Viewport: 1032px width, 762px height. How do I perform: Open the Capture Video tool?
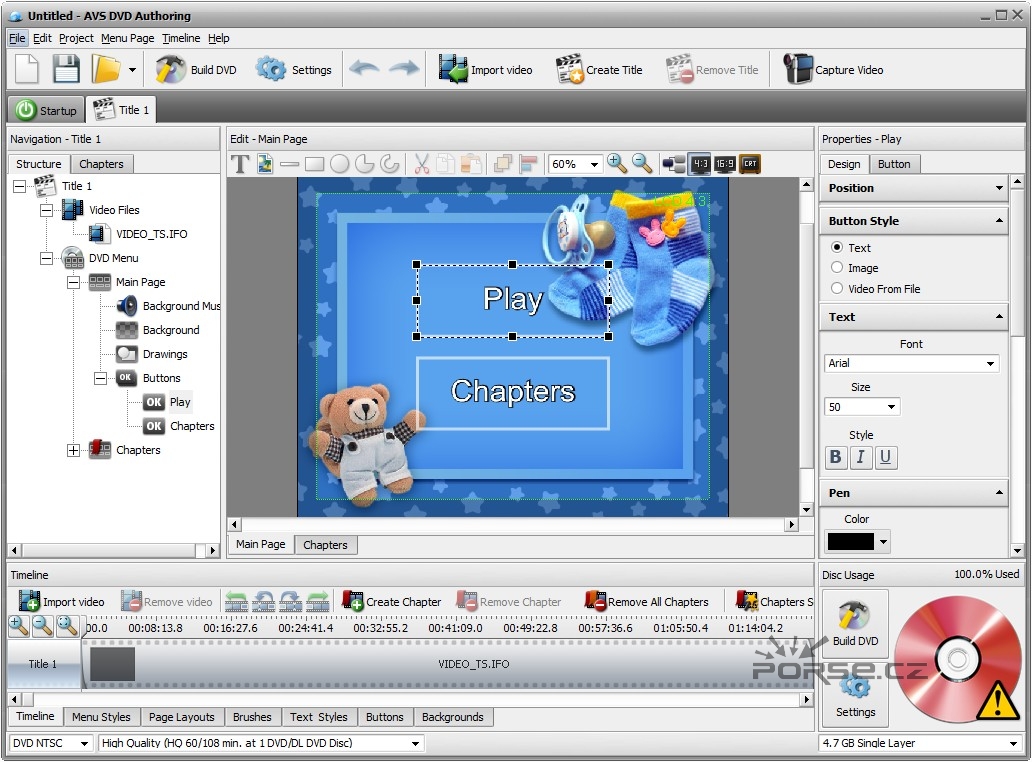pyautogui.click(x=833, y=69)
